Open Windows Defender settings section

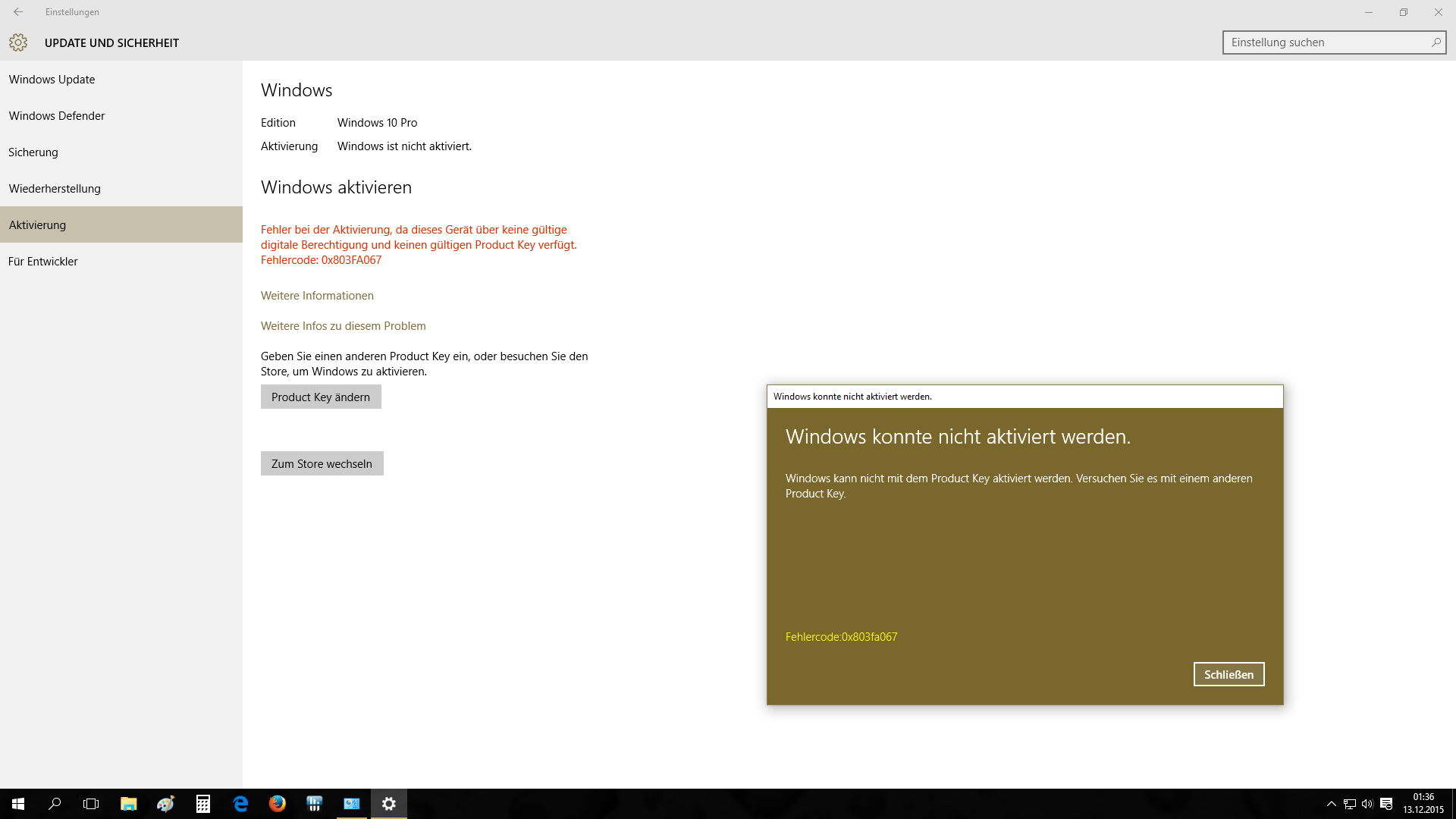tap(57, 116)
